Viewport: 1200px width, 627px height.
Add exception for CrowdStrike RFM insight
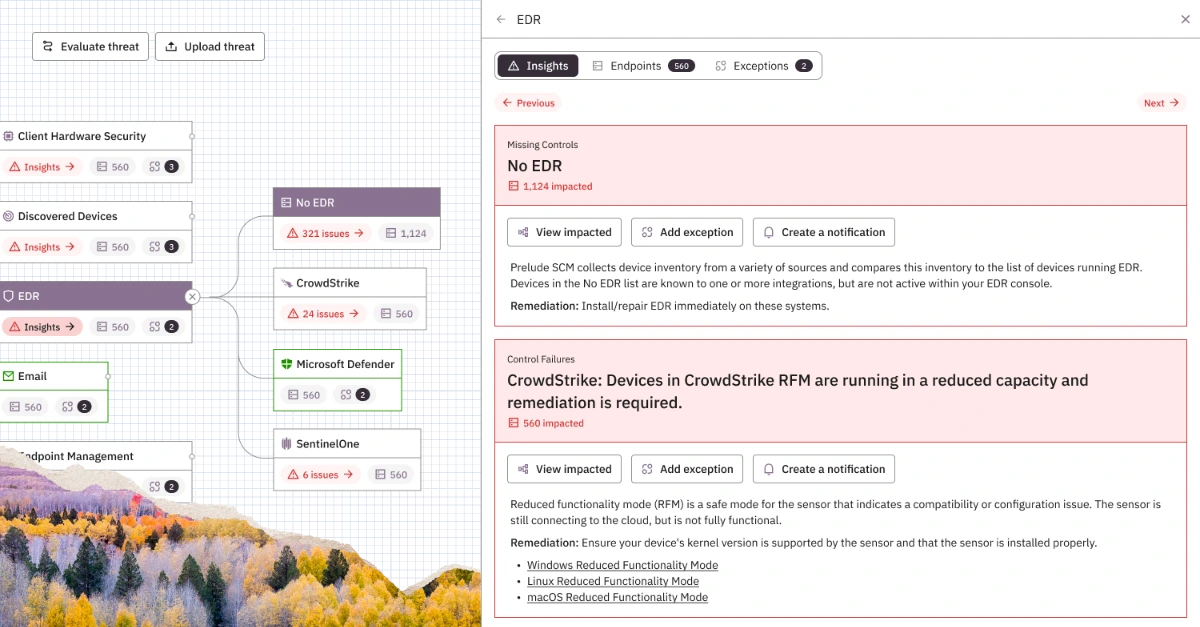point(687,469)
